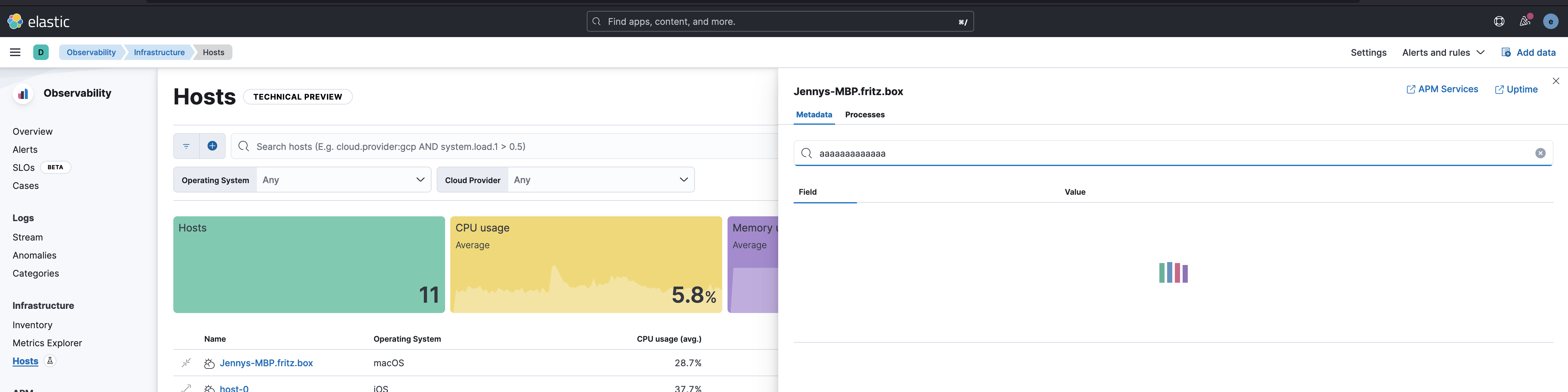
Task: Click the Jennys-MBP.fritz.box flyout title
Action: [848, 92]
